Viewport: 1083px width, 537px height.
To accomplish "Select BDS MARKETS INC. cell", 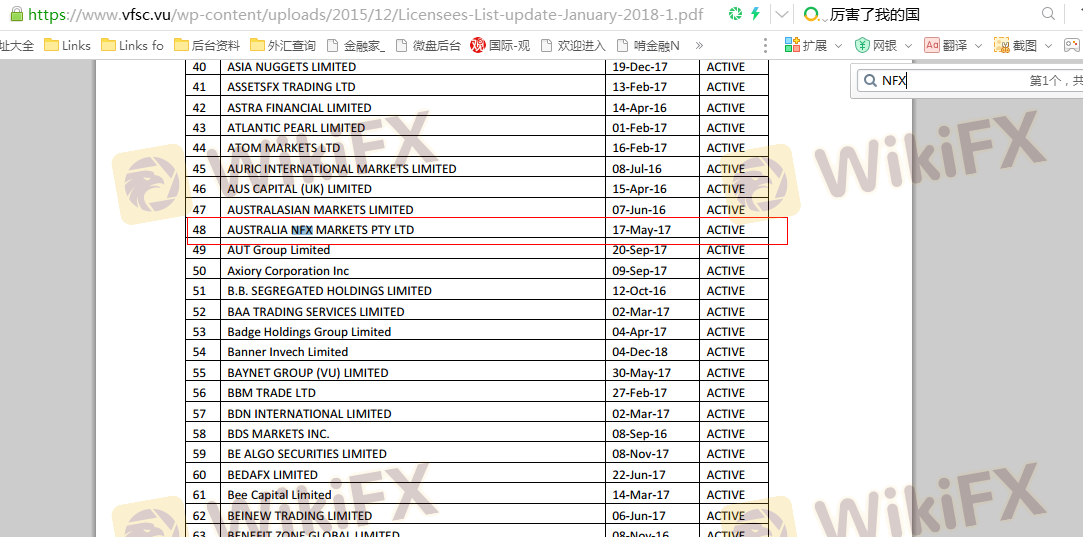I will [x=412, y=433].
